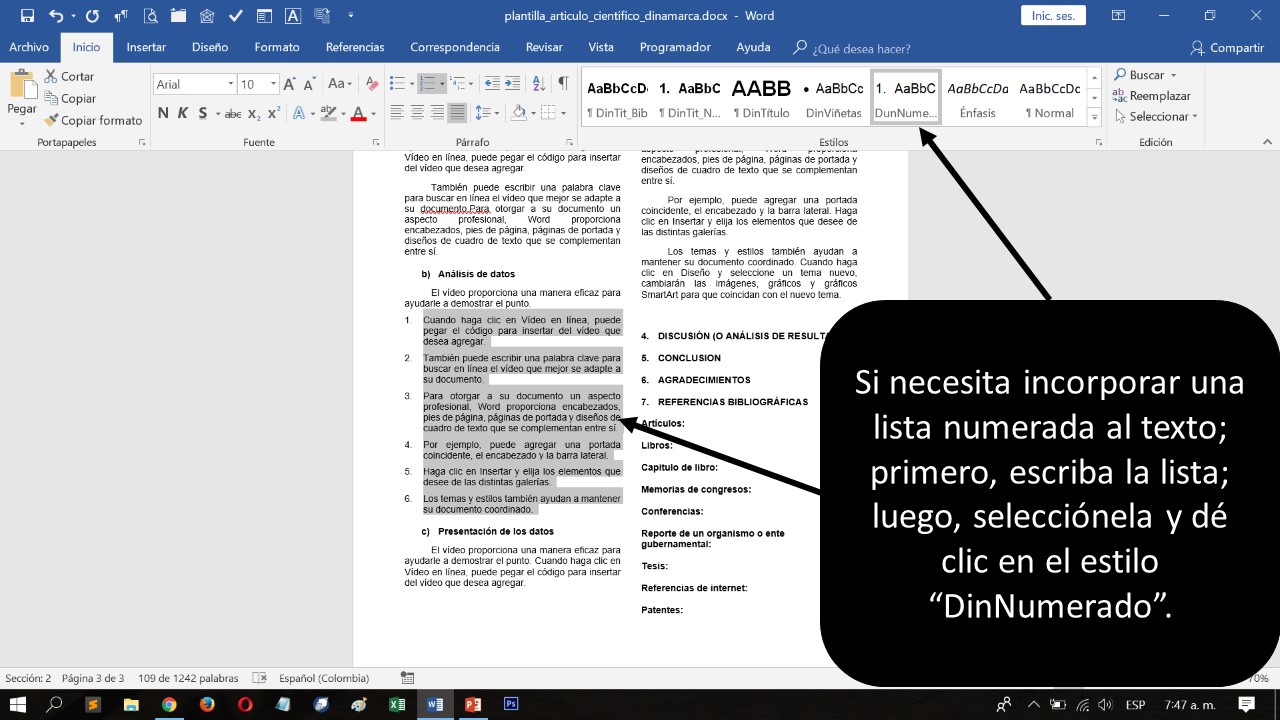The width and height of the screenshot is (1280, 720).
Task: Copy format with Copiar formato
Action: point(93,120)
